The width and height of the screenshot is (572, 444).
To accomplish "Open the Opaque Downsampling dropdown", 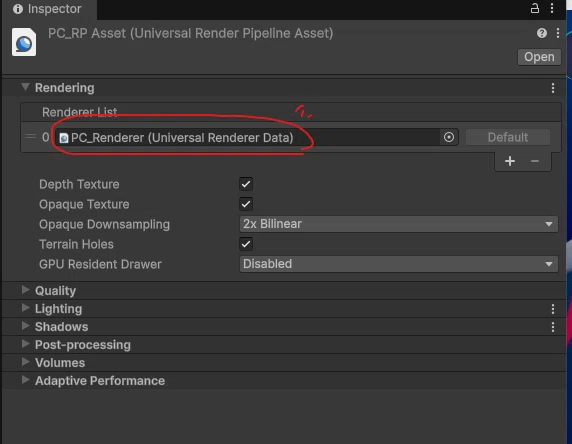I will point(398,224).
